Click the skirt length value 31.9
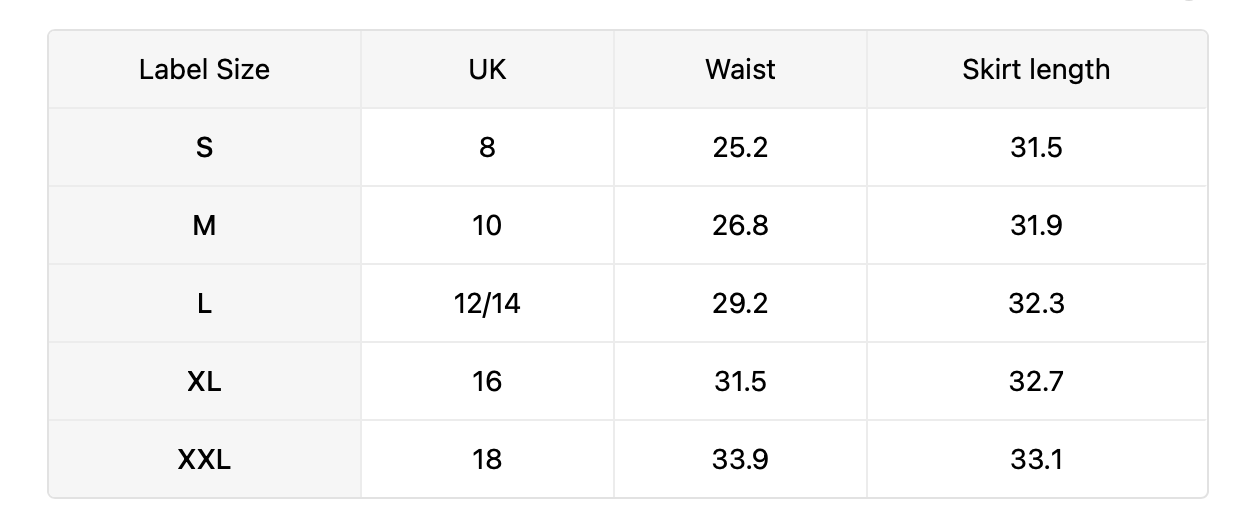This screenshot has height=518, width=1236. point(1036,225)
